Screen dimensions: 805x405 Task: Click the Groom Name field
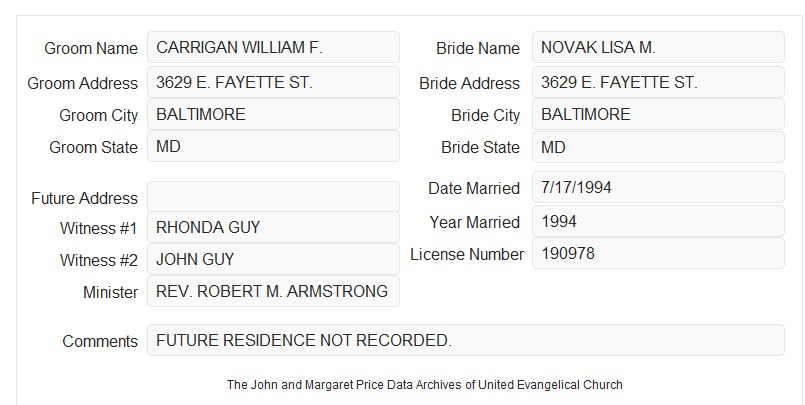pyautogui.click(x=273, y=47)
